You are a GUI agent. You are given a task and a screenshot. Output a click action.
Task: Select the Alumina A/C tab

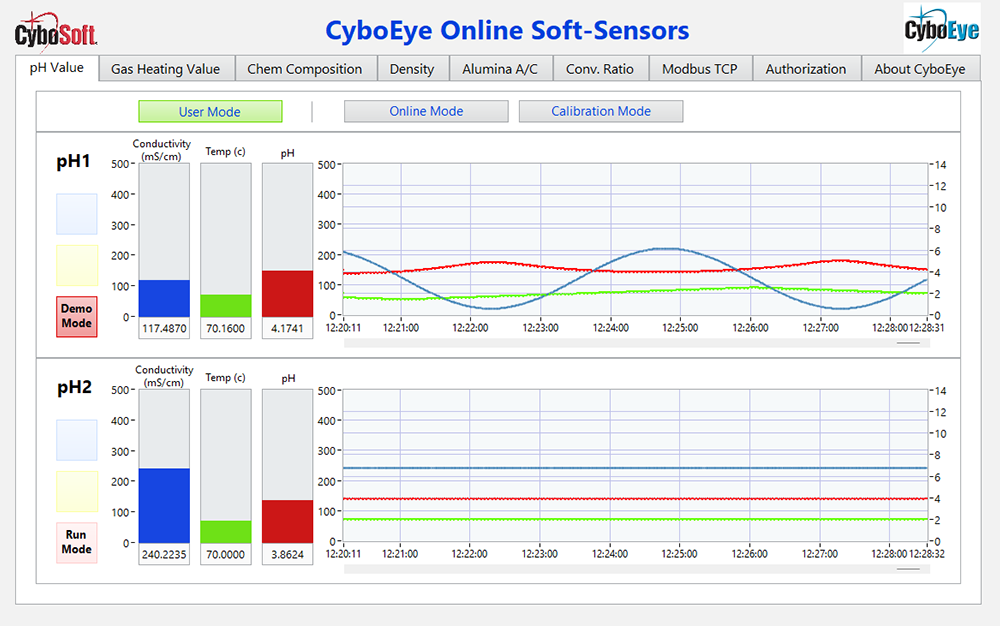point(500,69)
